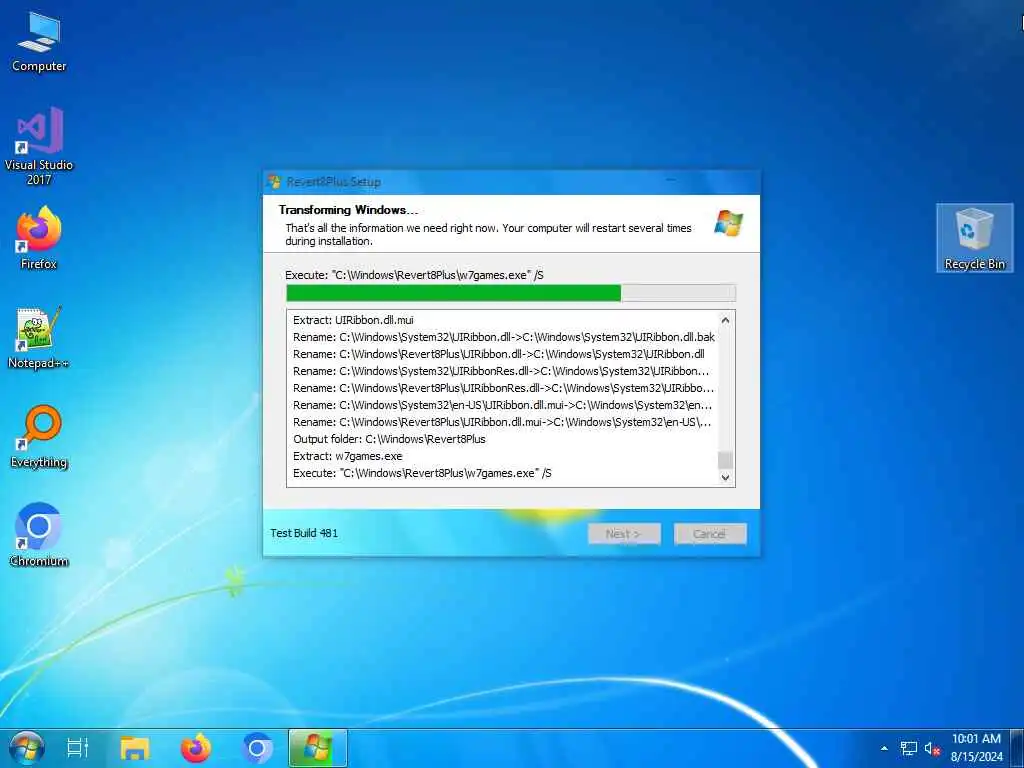Select the Recycle Bin icon
Screen dimensions: 1024x768
(974, 238)
